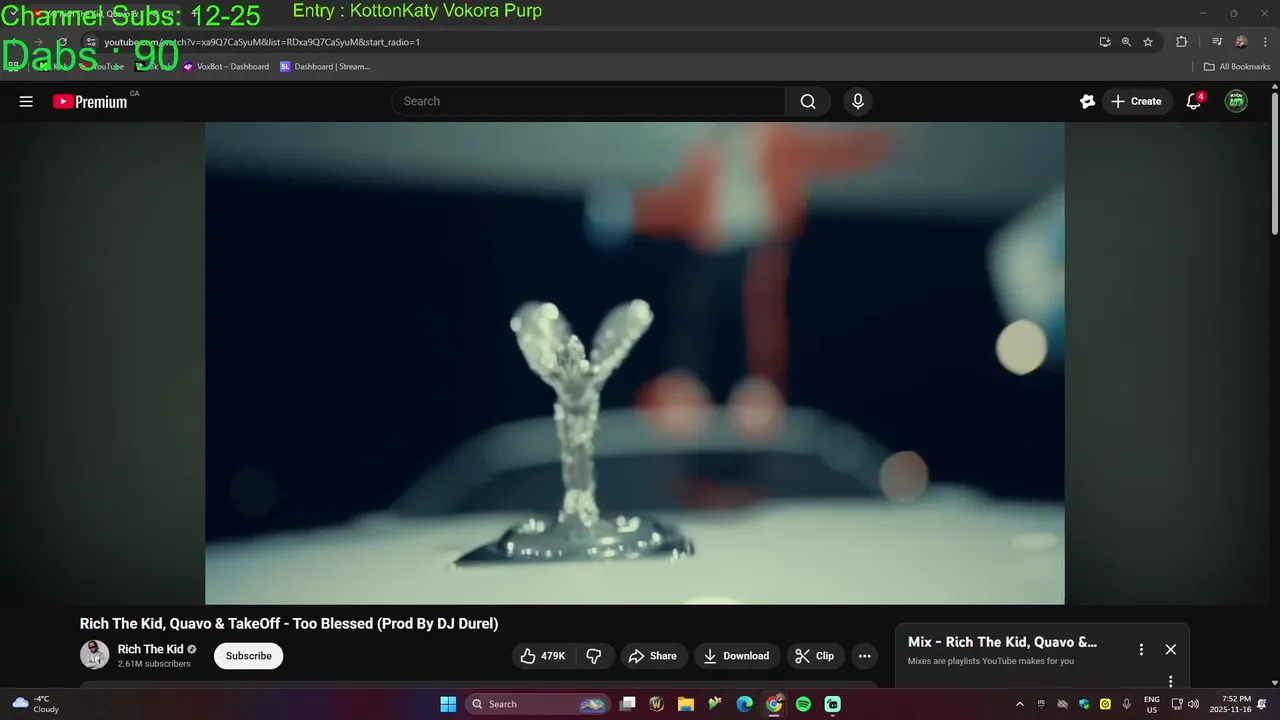Screen dimensions: 1280x720
Task: Start voice search with the microphone
Action: (857, 101)
